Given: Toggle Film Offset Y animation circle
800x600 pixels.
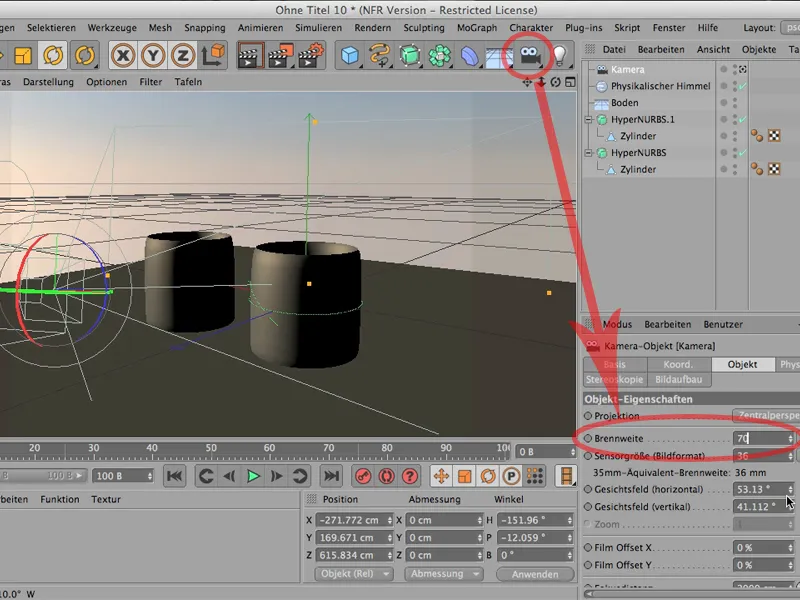Looking at the screenshot, I should [588, 565].
